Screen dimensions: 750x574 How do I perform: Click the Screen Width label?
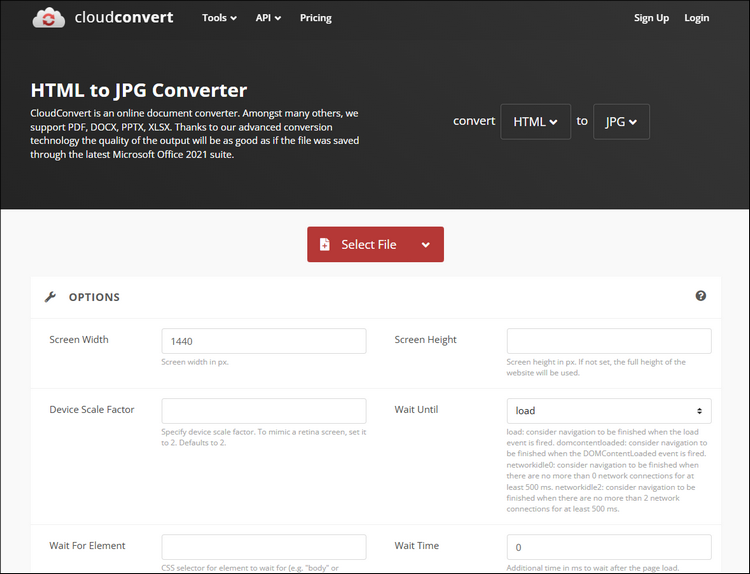(79, 340)
